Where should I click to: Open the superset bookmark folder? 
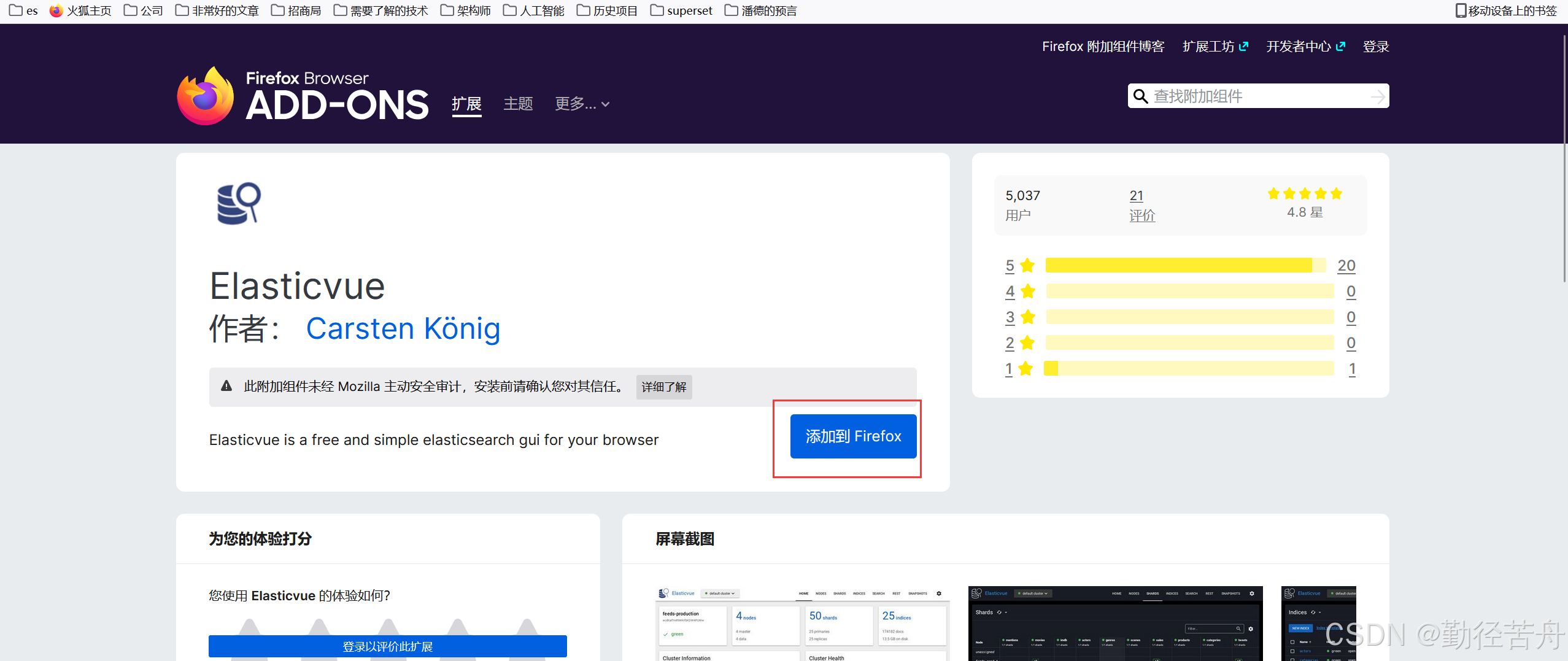click(682, 10)
